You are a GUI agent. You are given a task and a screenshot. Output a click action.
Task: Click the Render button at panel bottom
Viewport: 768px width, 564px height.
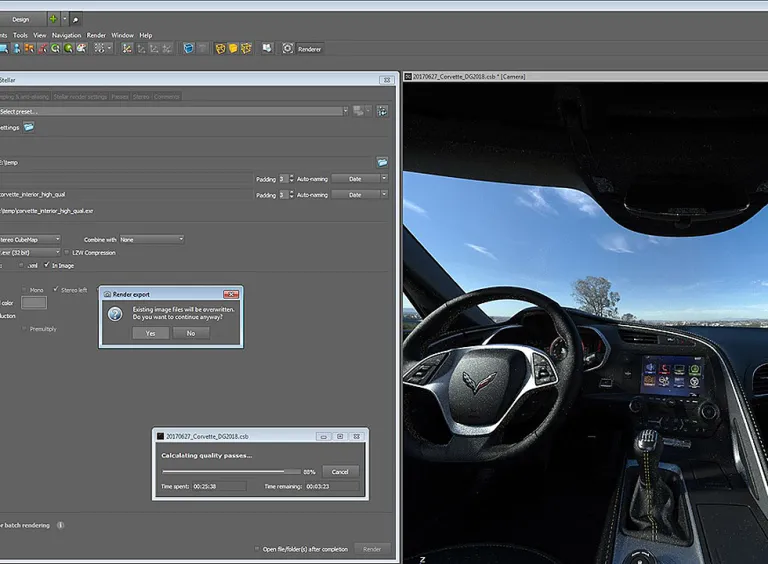coord(372,549)
